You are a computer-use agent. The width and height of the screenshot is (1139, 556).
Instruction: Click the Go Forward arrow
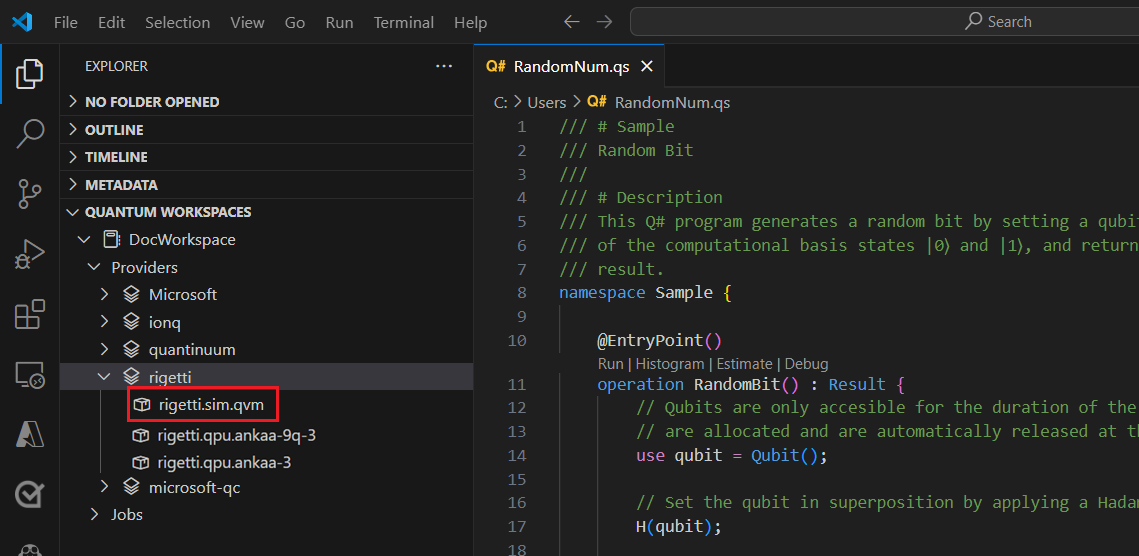tap(604, 22)
